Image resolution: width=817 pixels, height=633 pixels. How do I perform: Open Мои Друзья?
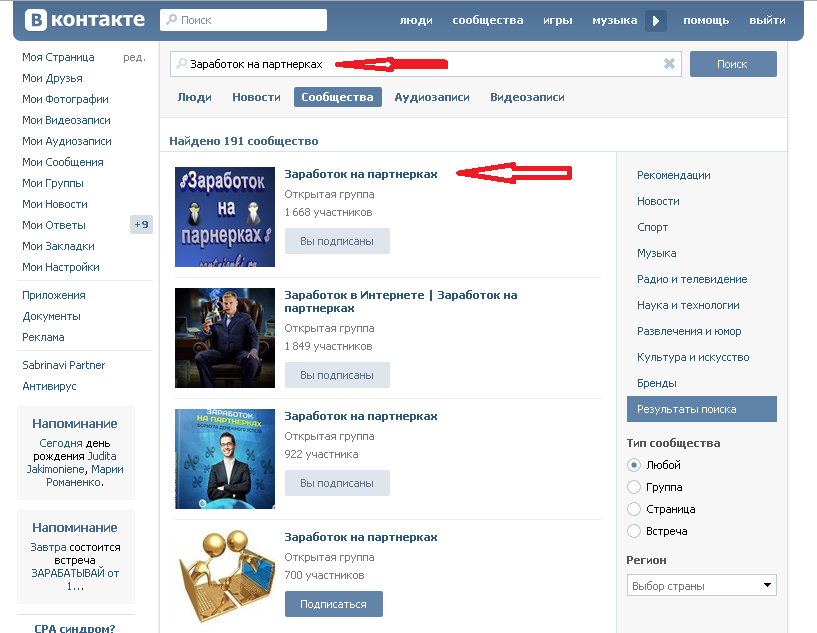pyautogui.click(x=52, y=78)
